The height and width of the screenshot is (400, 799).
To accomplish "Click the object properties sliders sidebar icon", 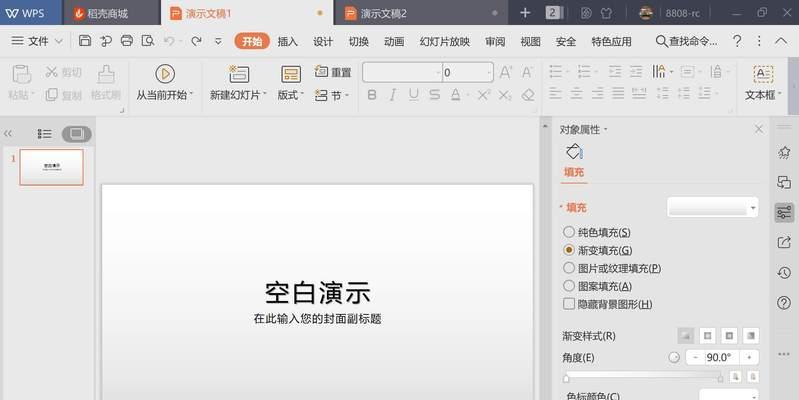I will coord(784,212).
